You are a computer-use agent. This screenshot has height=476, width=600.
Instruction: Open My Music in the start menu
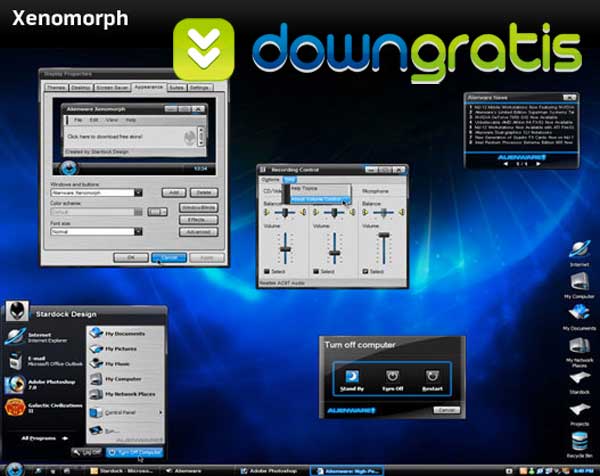click(125, 364)
